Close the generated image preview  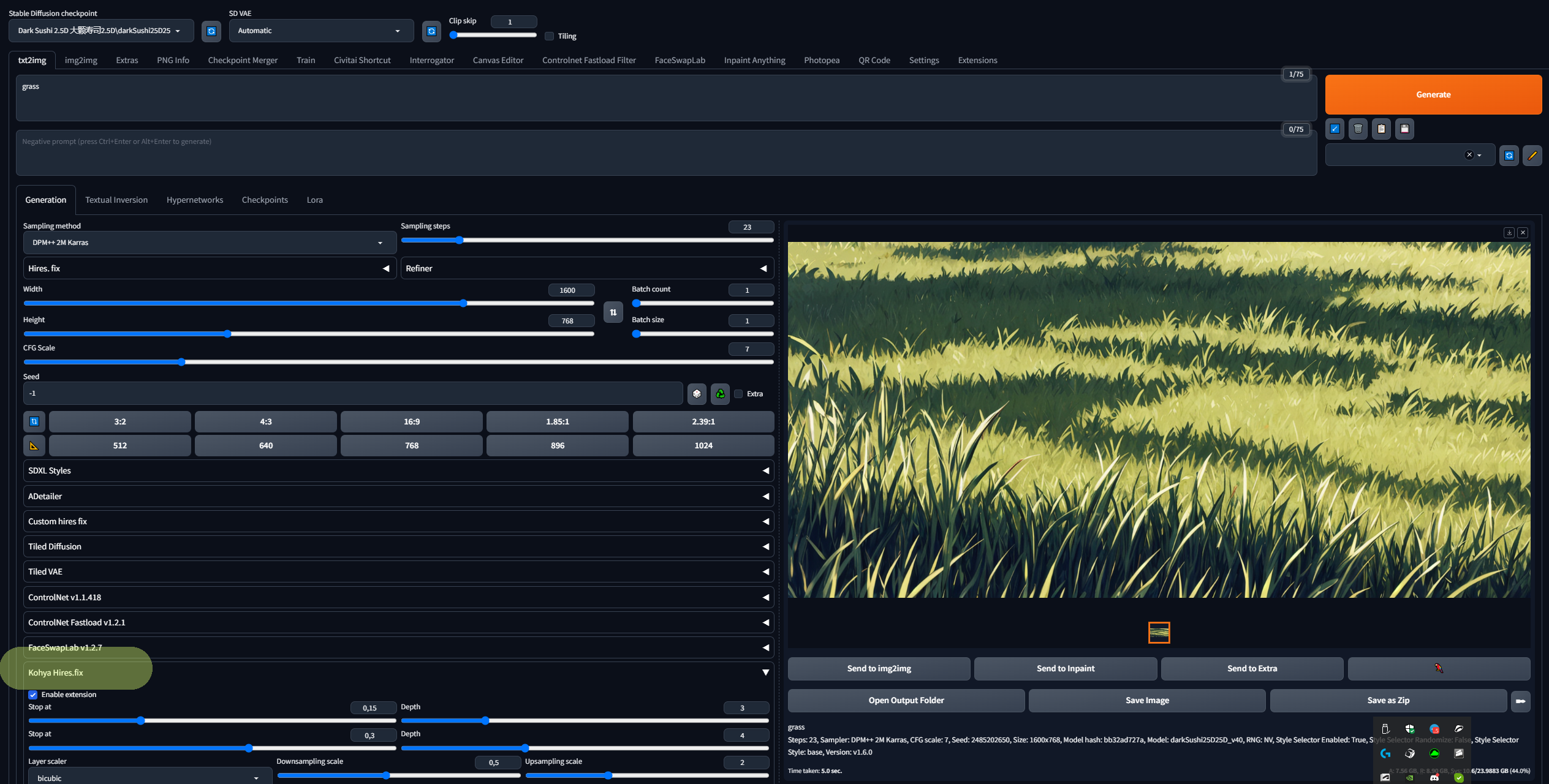(x=1523, y=233)
